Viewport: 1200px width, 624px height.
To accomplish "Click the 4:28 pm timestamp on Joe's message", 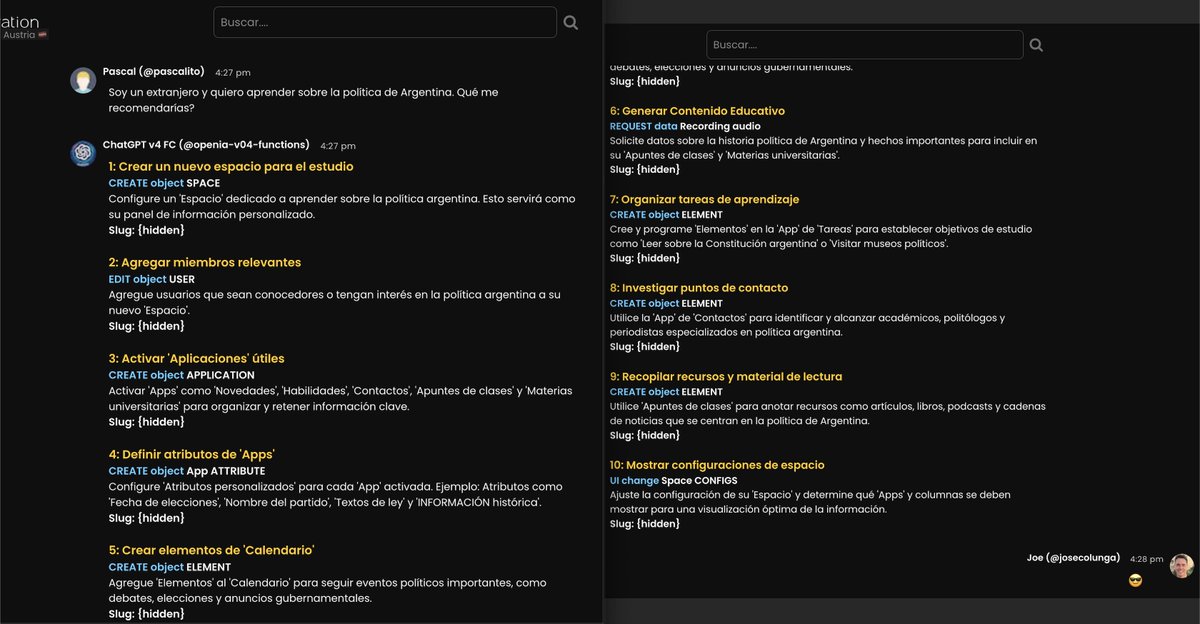I will [1147, 559].
